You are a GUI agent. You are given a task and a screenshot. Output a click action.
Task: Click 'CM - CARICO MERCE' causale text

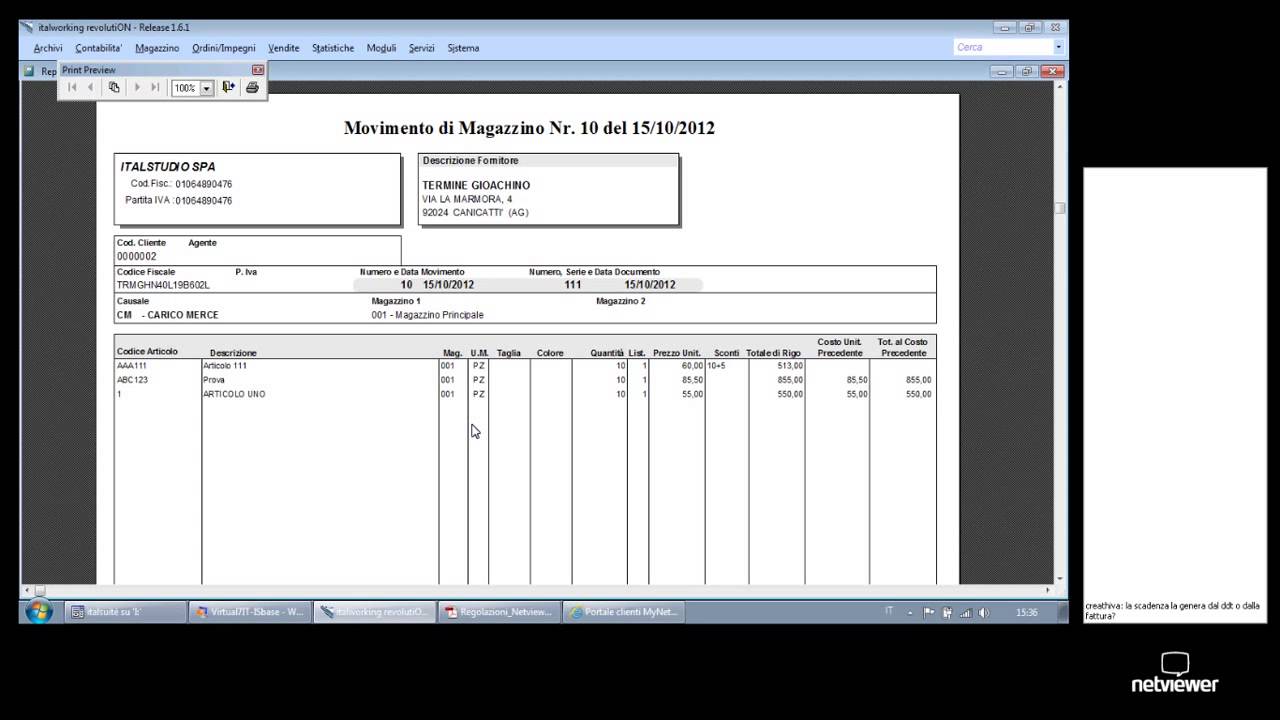(168, 315)
